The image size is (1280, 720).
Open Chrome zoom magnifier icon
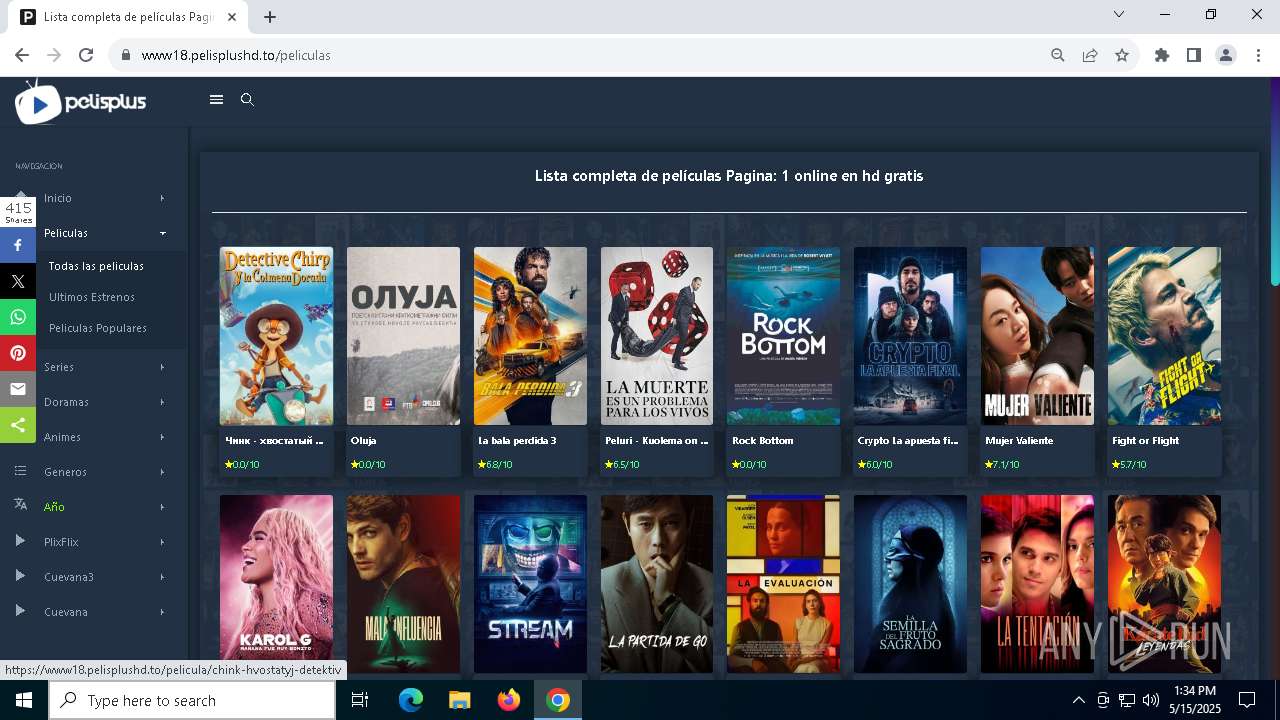coord(1058,55)
